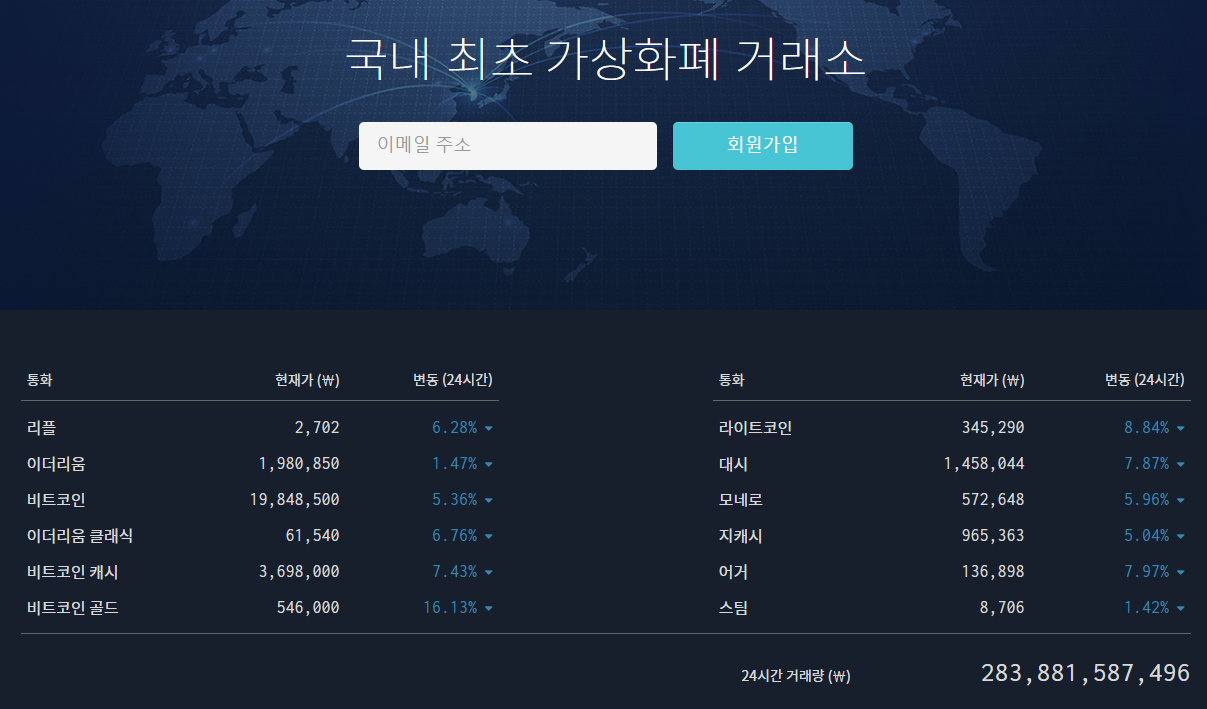Click the down arrow beside 모네로 5.96%
This screenshot has height=709, width=1207.
pos(1180,501)
